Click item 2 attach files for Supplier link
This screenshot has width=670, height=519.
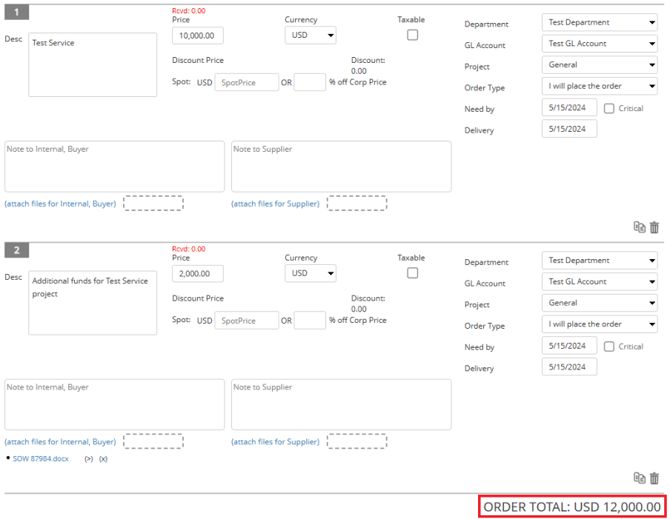click(x=275, y=441)
